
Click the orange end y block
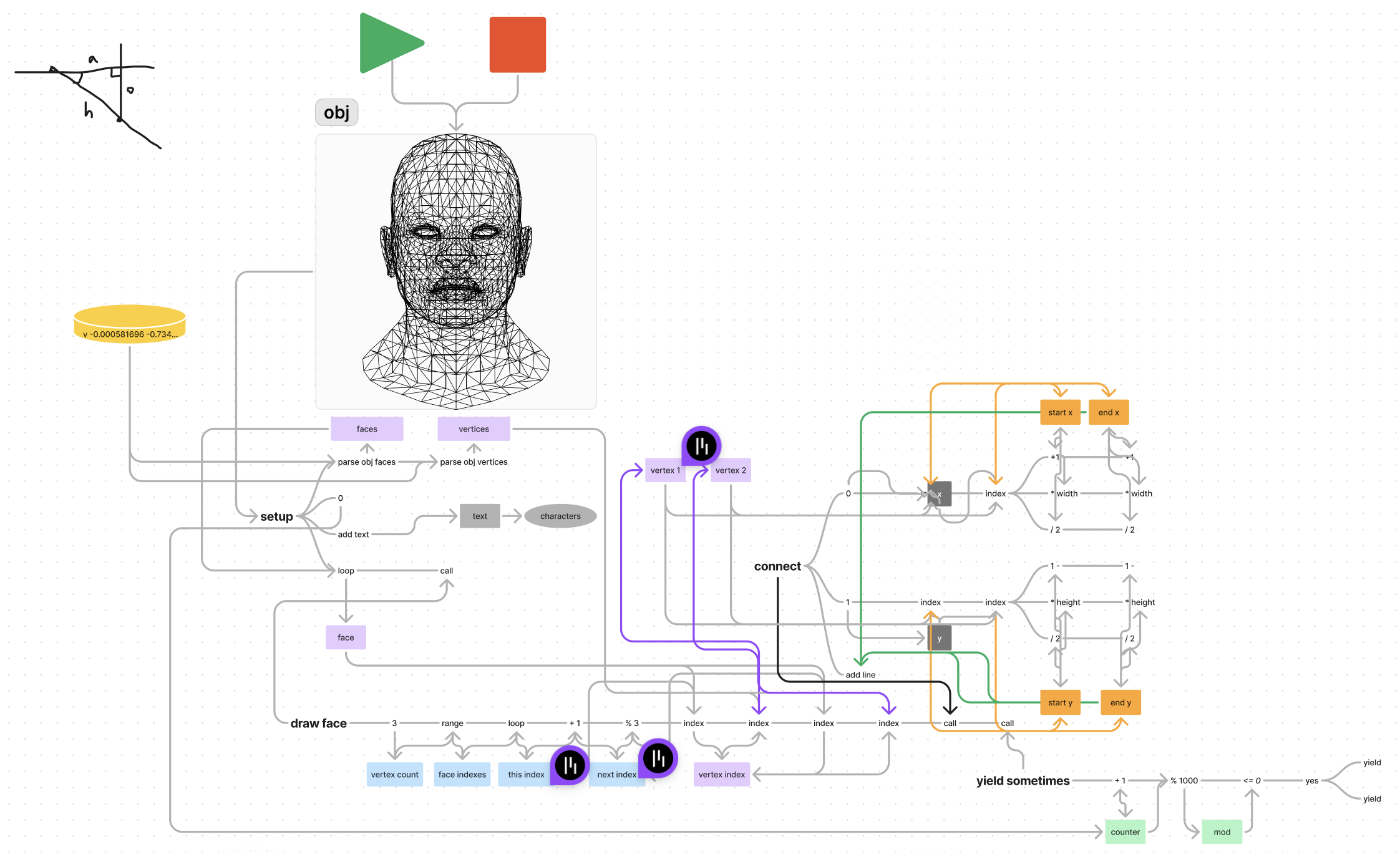point(1120,702)
